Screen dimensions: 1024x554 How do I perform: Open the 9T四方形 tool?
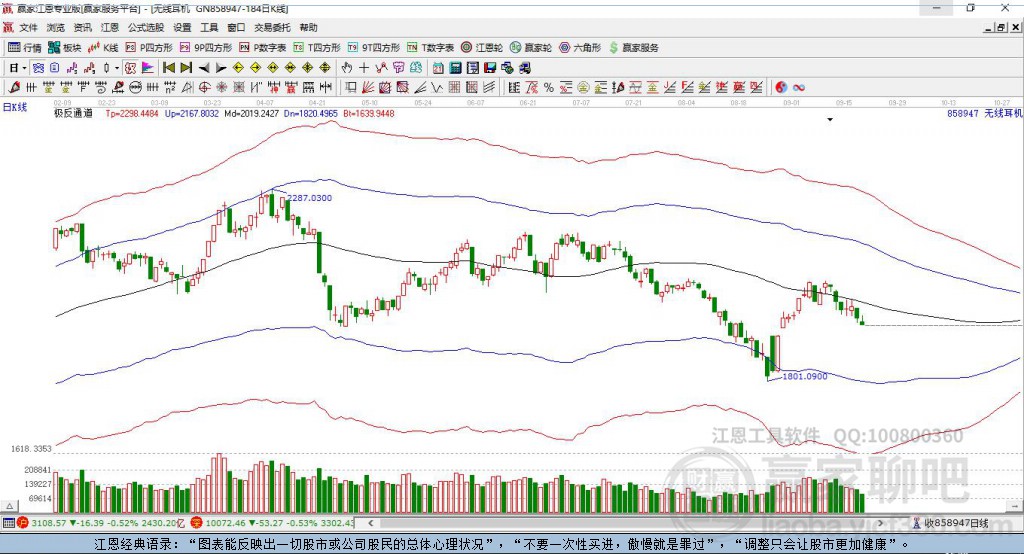point(374,48)
